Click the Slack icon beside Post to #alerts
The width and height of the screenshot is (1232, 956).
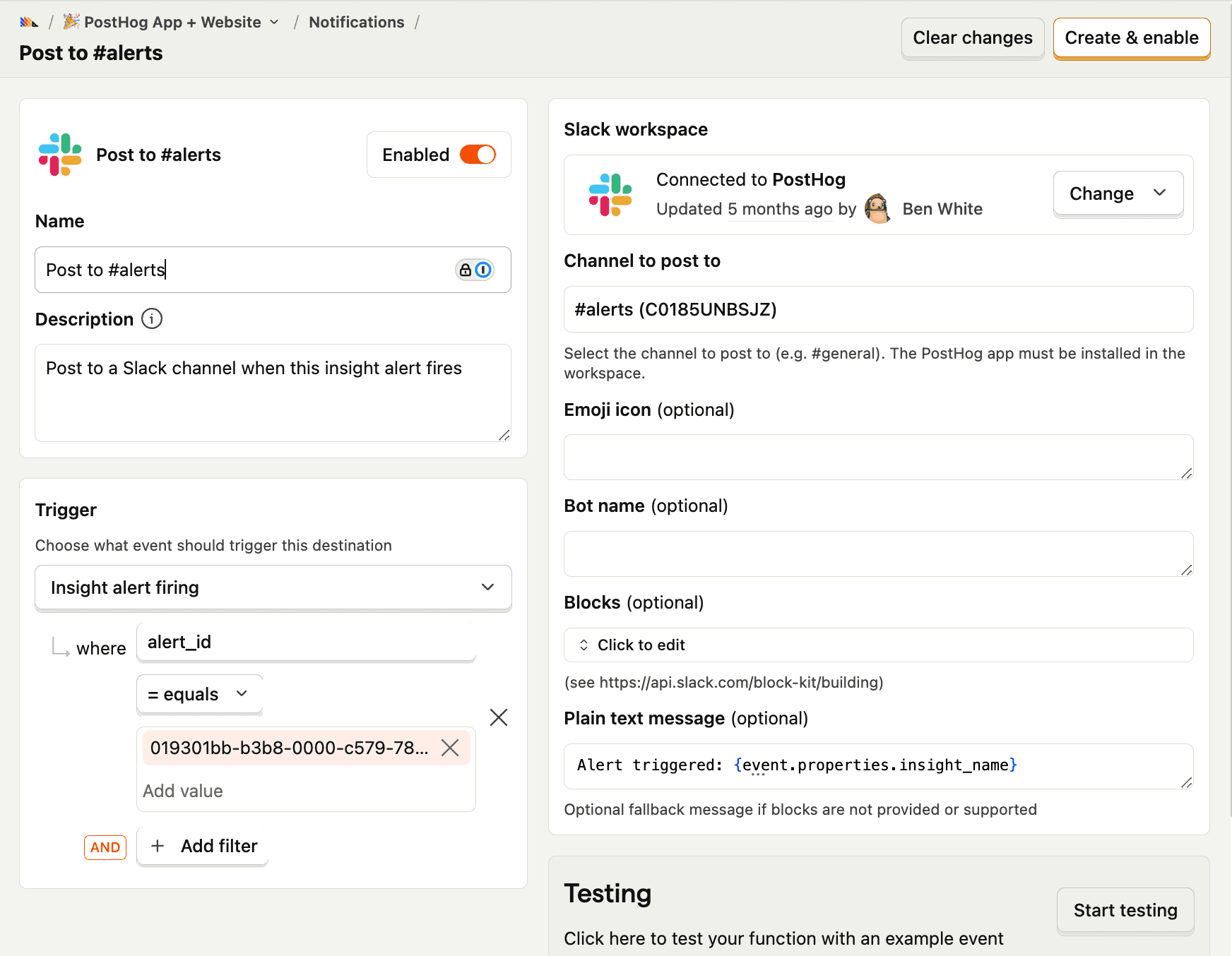point(60,155)
